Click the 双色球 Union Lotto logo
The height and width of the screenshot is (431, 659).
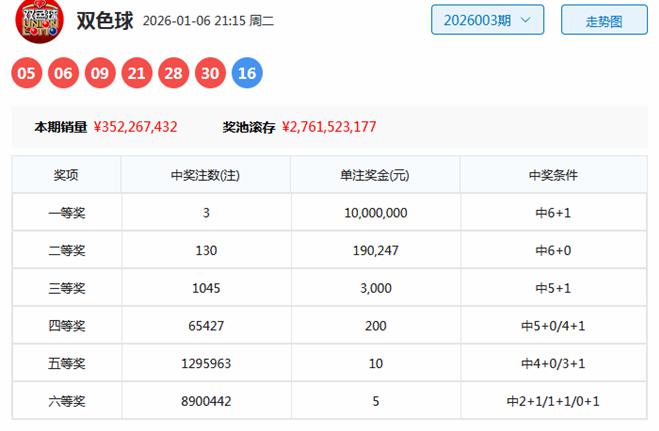coord(40,20)
